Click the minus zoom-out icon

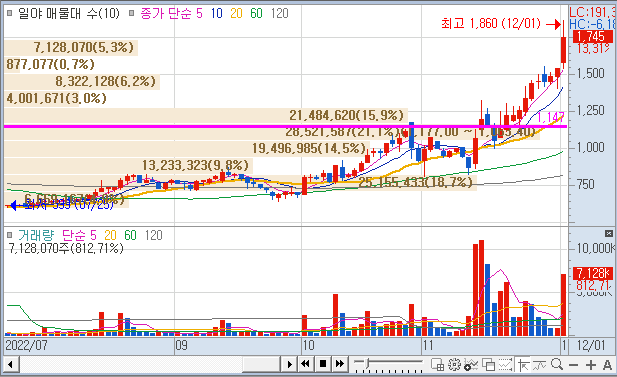[573, 365]
